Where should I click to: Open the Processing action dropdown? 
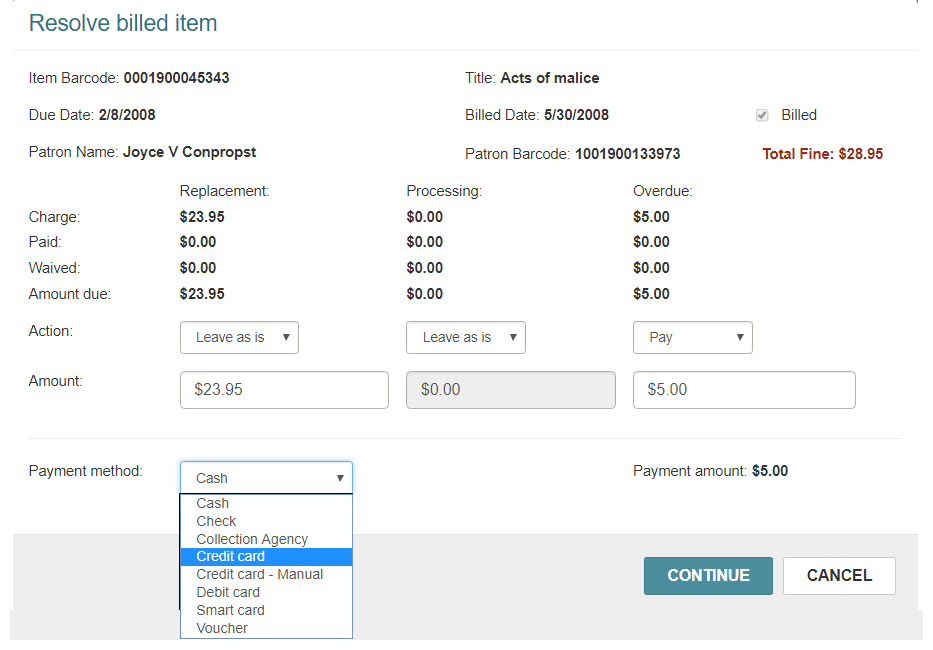tap(466, 338)
